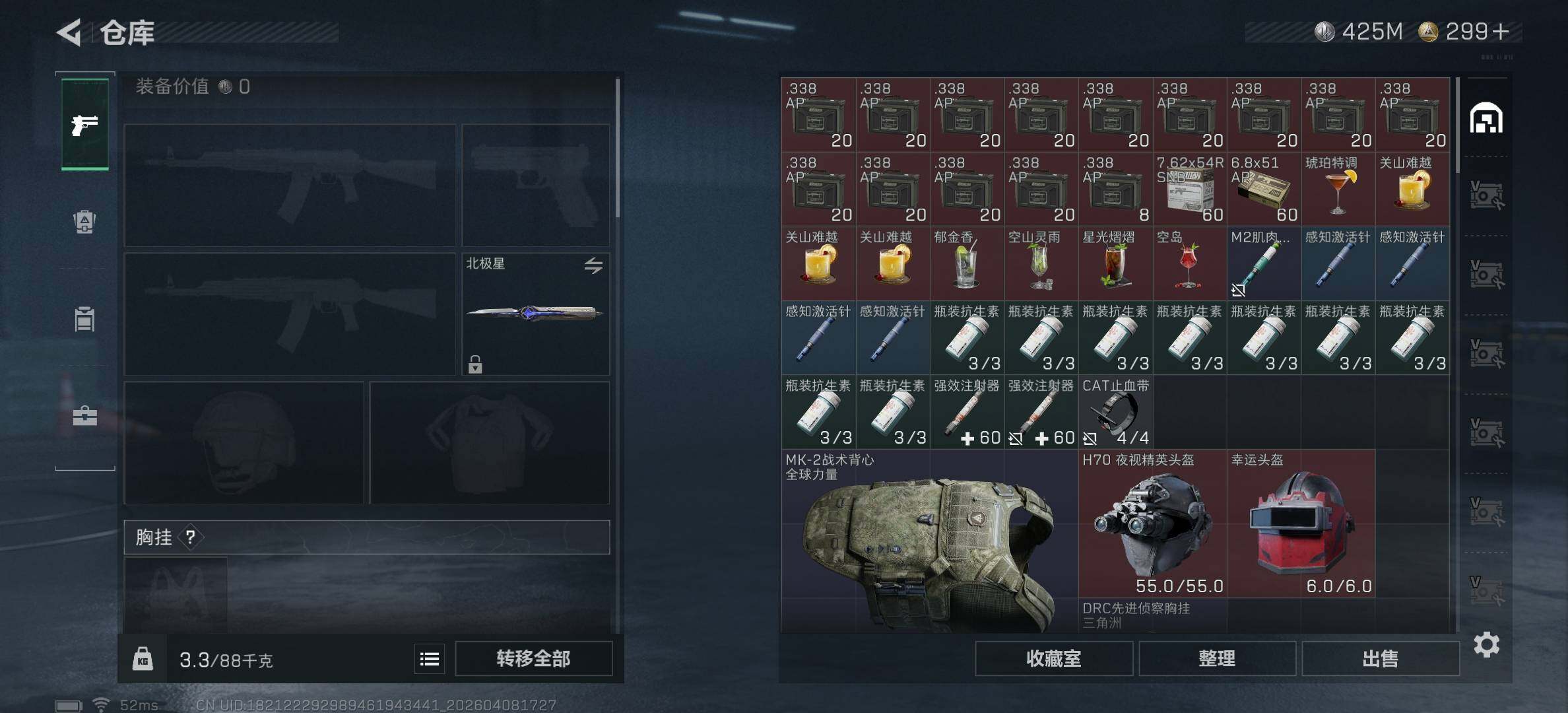Screen dimensions: 1568x713
Task: Click the main stash icon at top right
Action: click(x=1486, y=118)
